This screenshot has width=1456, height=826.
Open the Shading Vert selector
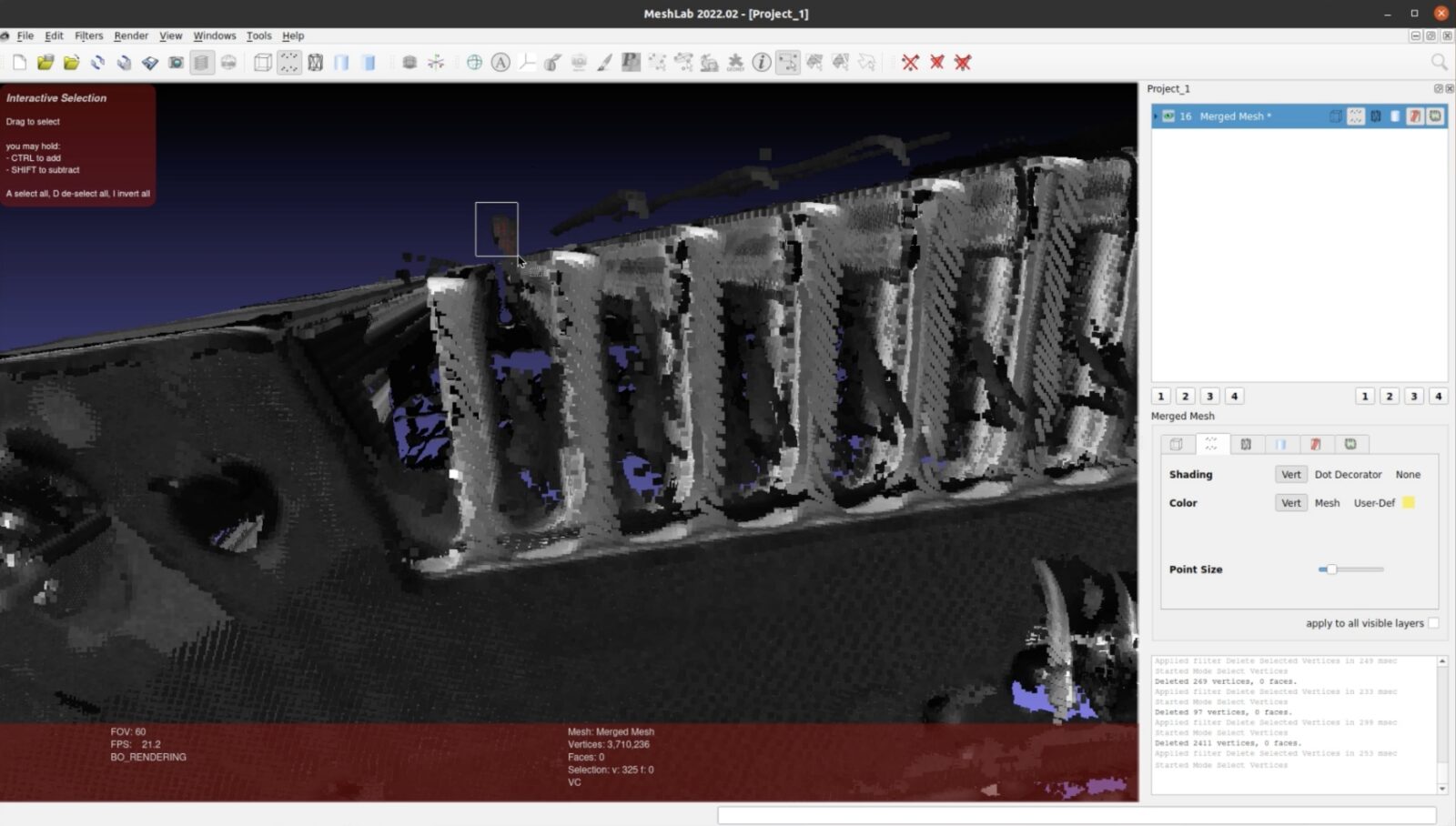(1290, 474)
